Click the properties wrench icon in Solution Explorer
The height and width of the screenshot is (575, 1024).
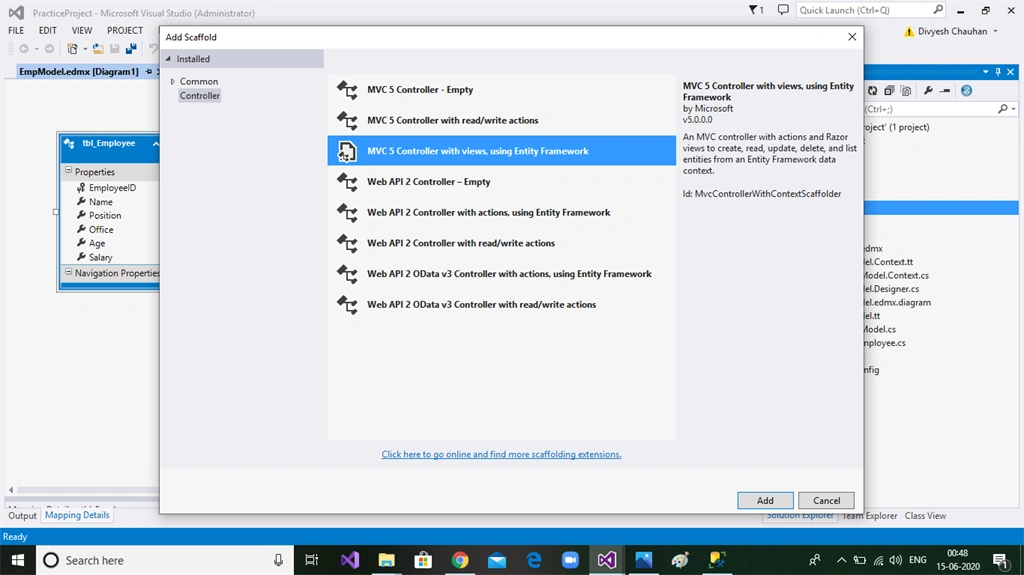coord(928,91)
